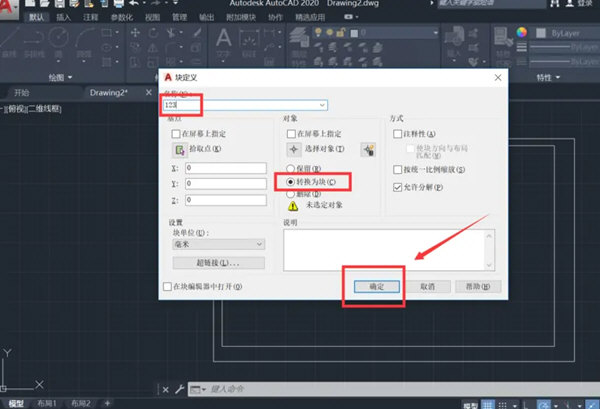Click the command line wrench icon

[179, 389]
